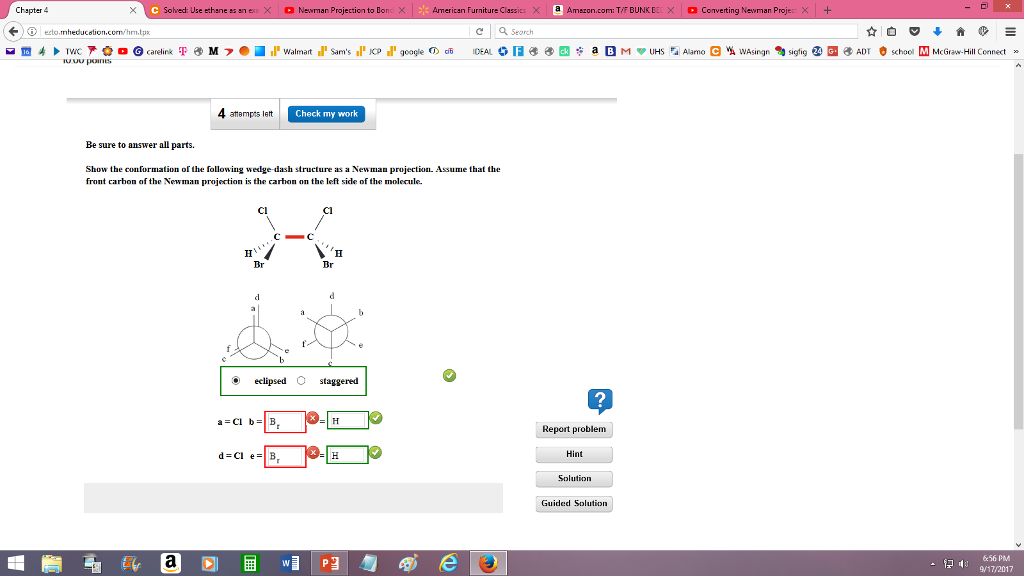Click the Guided Solution button
The height and width of the screenshot is (576, 1024).
(x=573, y=503)
